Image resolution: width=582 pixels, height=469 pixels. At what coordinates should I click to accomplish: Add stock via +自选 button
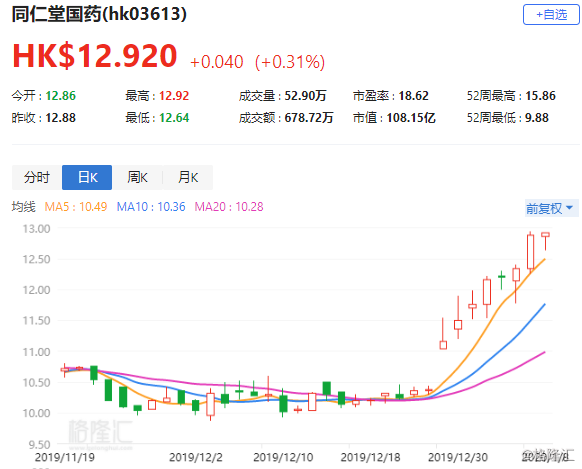(551, 15)
